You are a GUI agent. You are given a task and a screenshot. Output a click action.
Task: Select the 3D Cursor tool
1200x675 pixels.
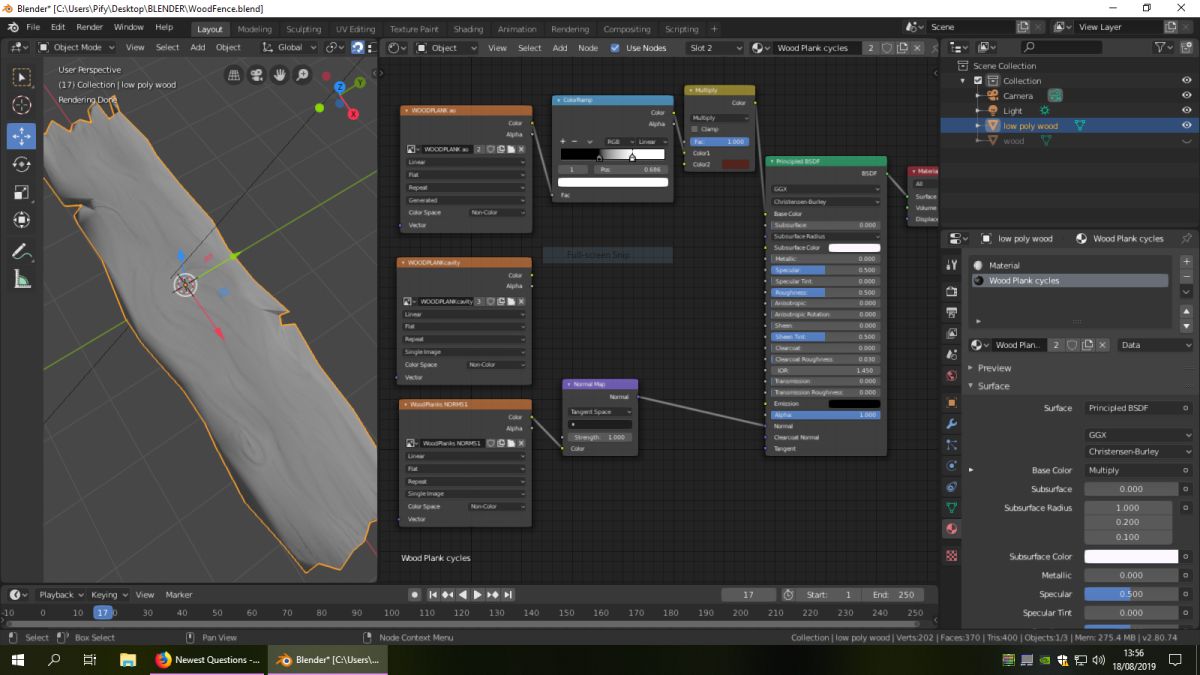tap(21, 105)
